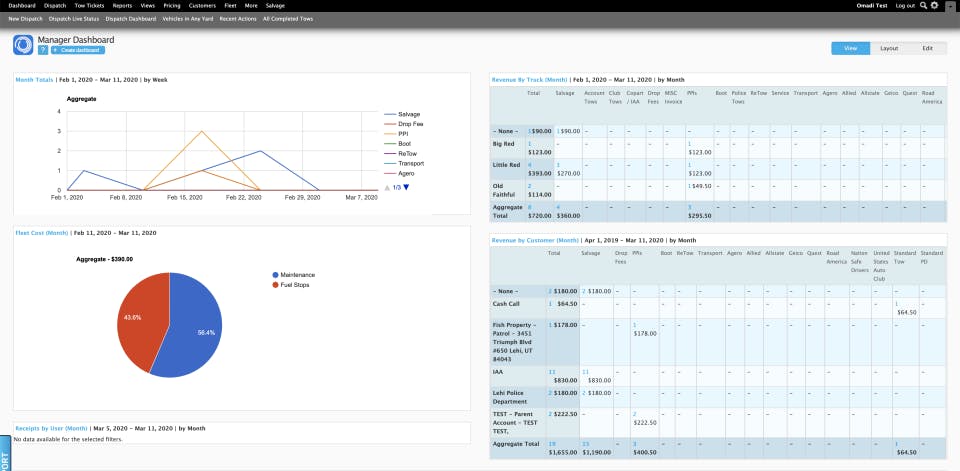Click the Log out link
Viewport: 960px width, 471px height.
[905, 6]
